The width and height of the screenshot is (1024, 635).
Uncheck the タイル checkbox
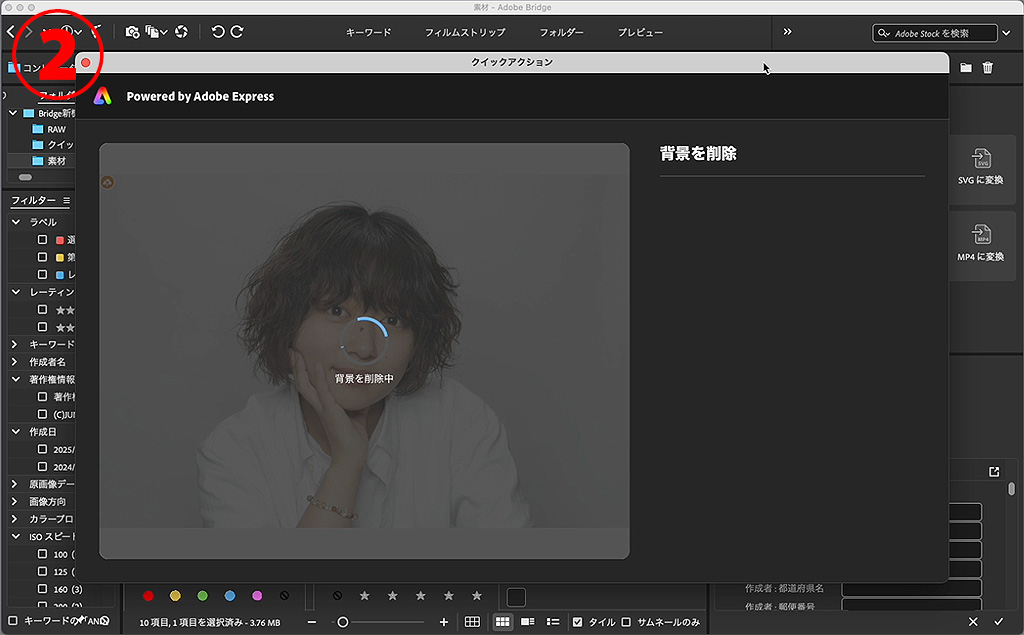577,622
